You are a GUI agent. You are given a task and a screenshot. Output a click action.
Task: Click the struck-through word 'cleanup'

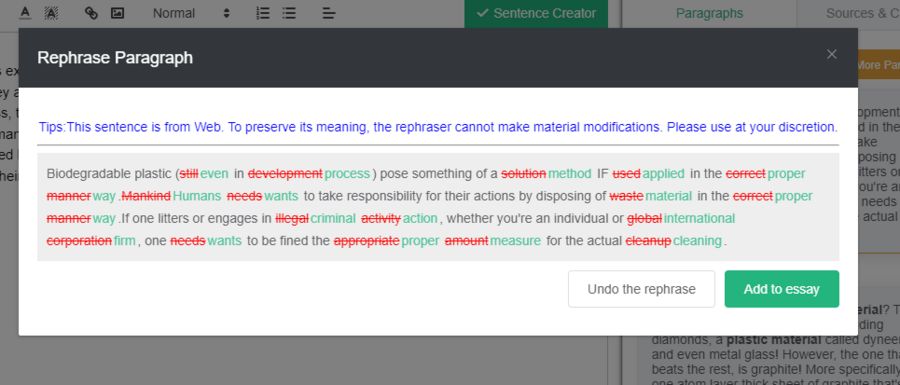649,241
